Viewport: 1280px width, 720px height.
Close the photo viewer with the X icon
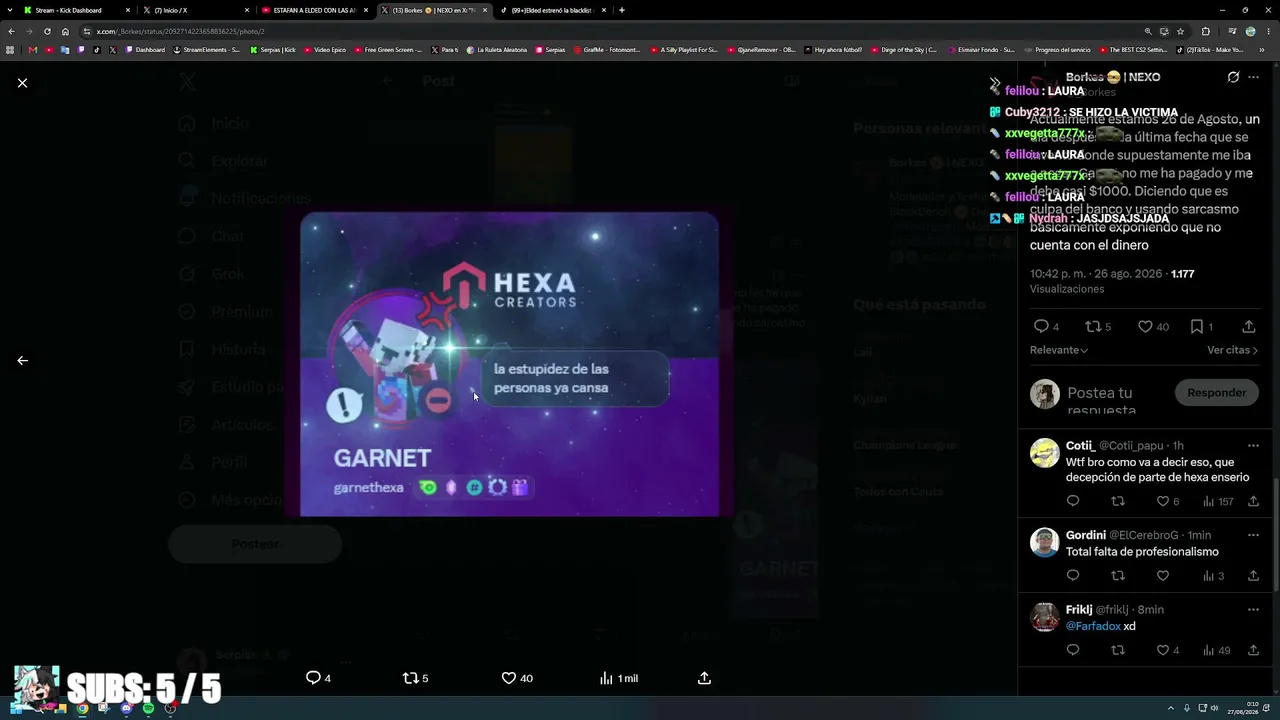(22, 83)
